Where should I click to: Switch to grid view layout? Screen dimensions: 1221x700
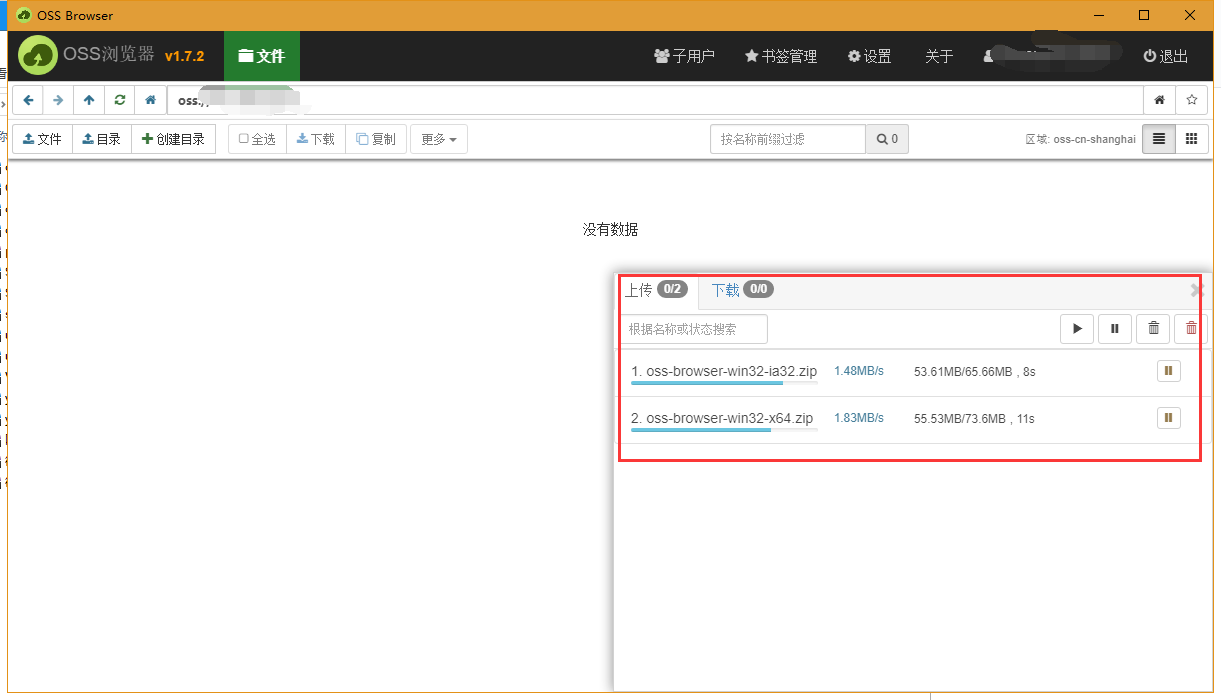point(1191,139)
